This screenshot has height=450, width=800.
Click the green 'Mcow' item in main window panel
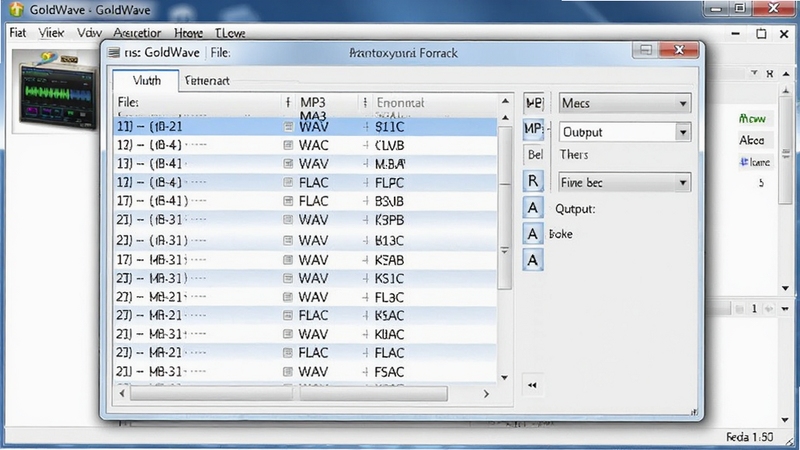[x=753, y=118]
